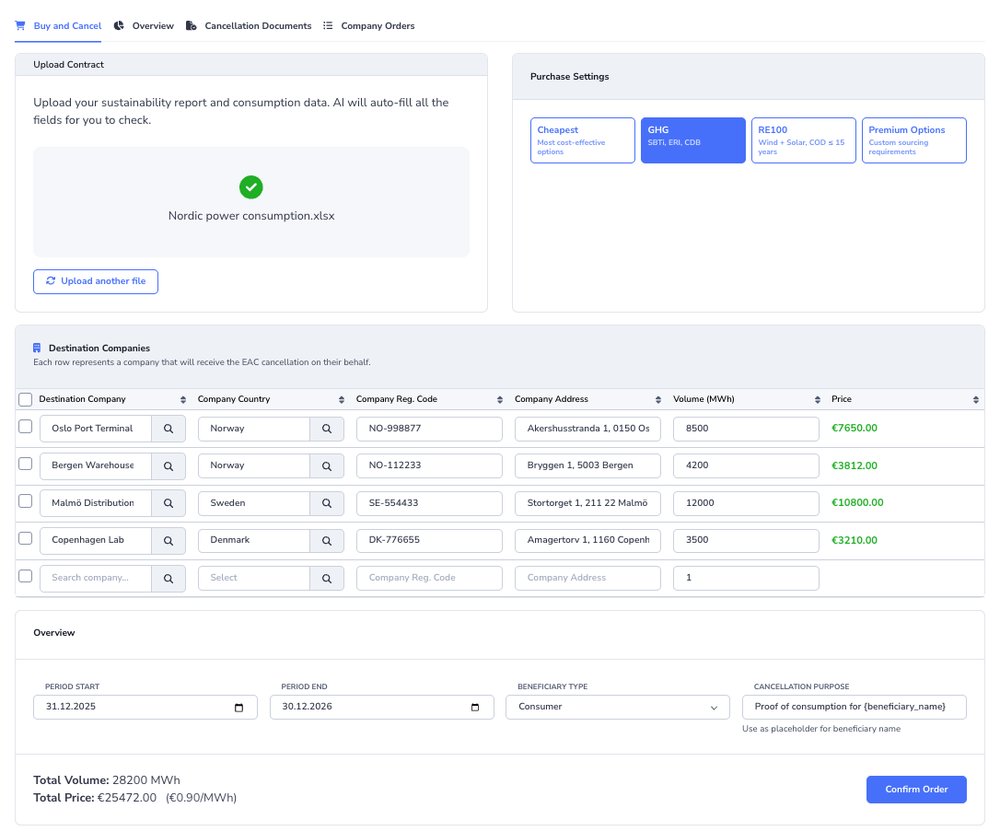Open country search beside empty Select field
Viewport: 1000px width, 837px height.
327,579
